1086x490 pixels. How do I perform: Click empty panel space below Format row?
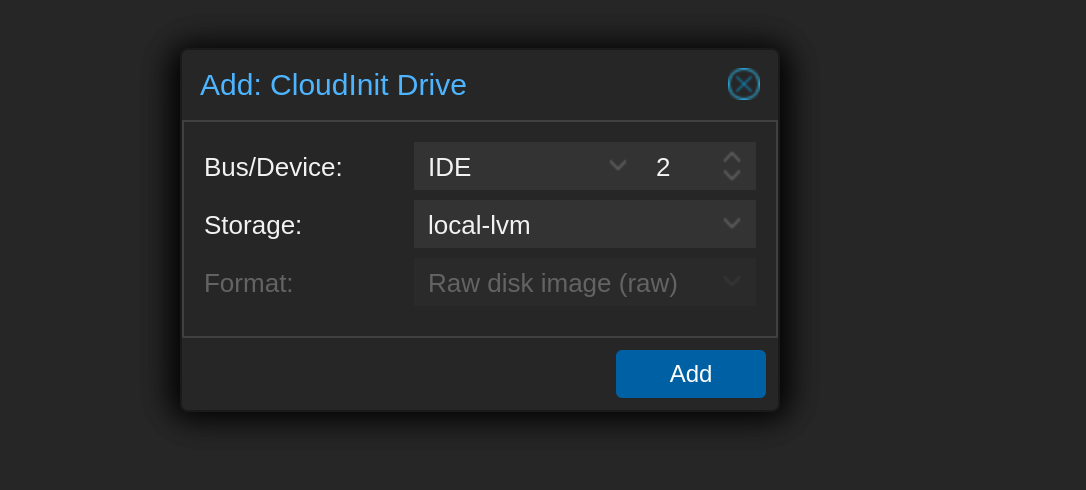pos(479,322)
